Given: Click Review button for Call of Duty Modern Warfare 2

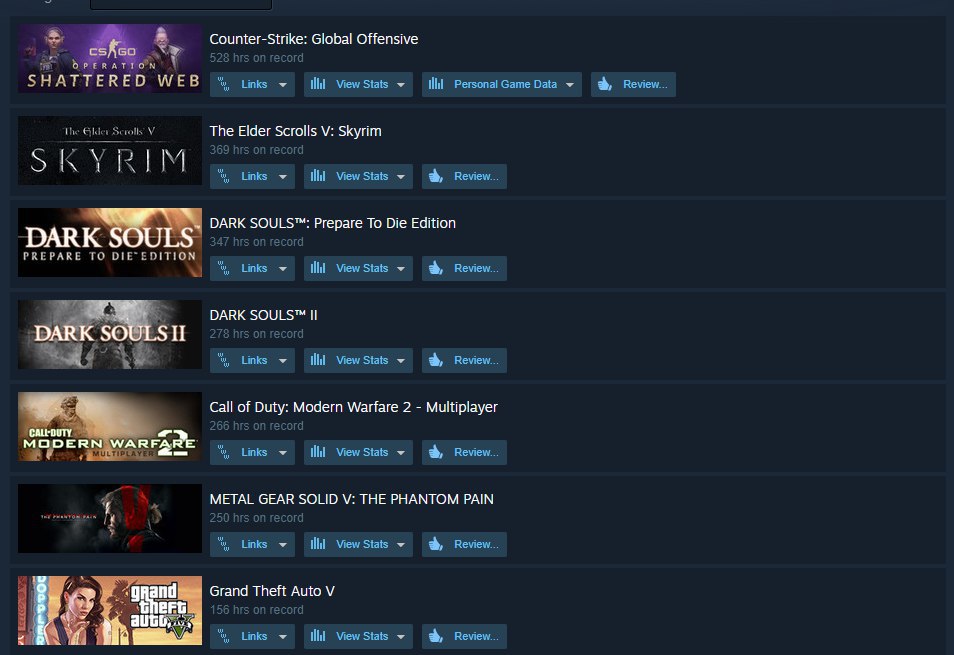Looking at the screenshot, I should pyautogui.click(x=464, y=452).
